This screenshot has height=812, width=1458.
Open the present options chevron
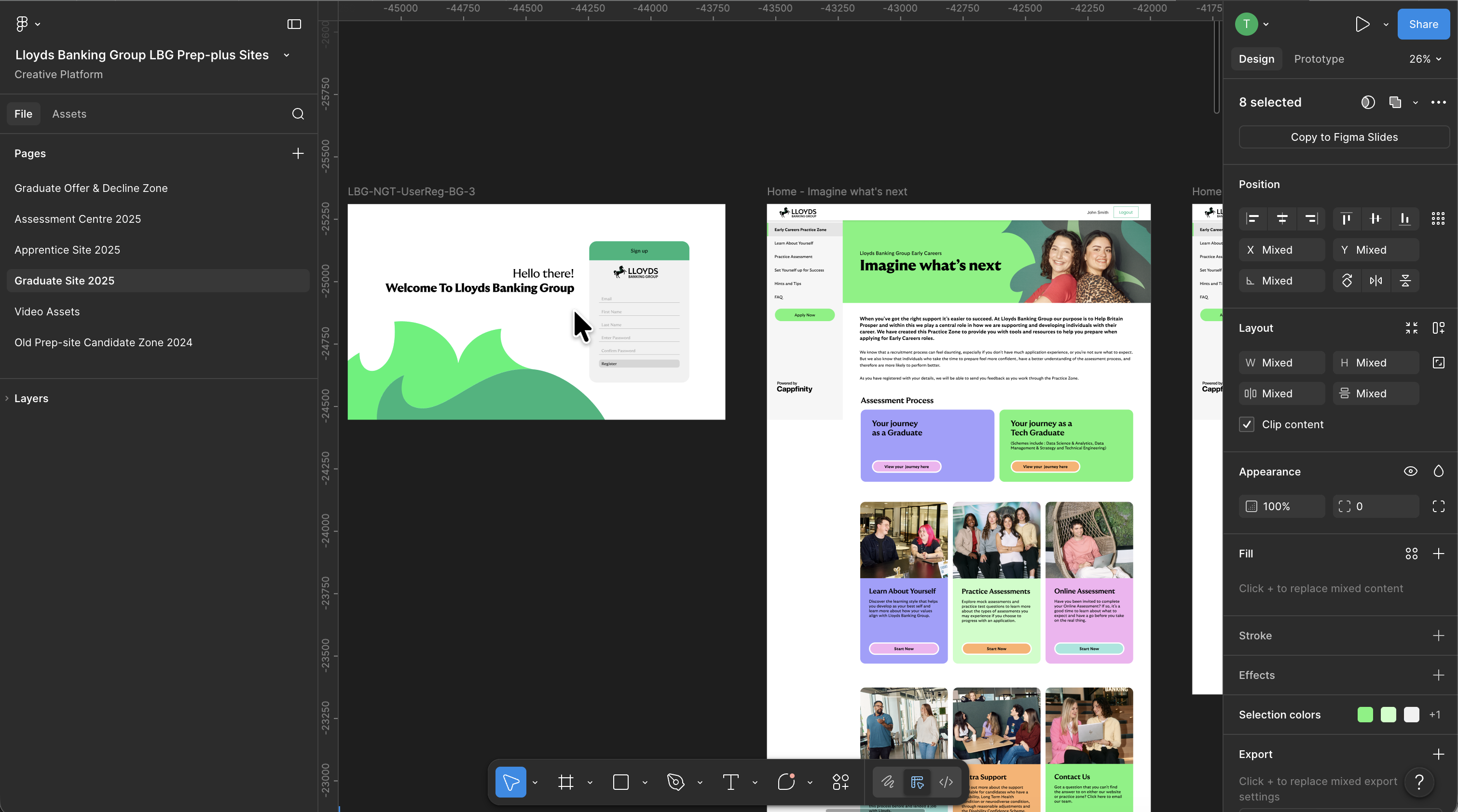(1386, 24)
